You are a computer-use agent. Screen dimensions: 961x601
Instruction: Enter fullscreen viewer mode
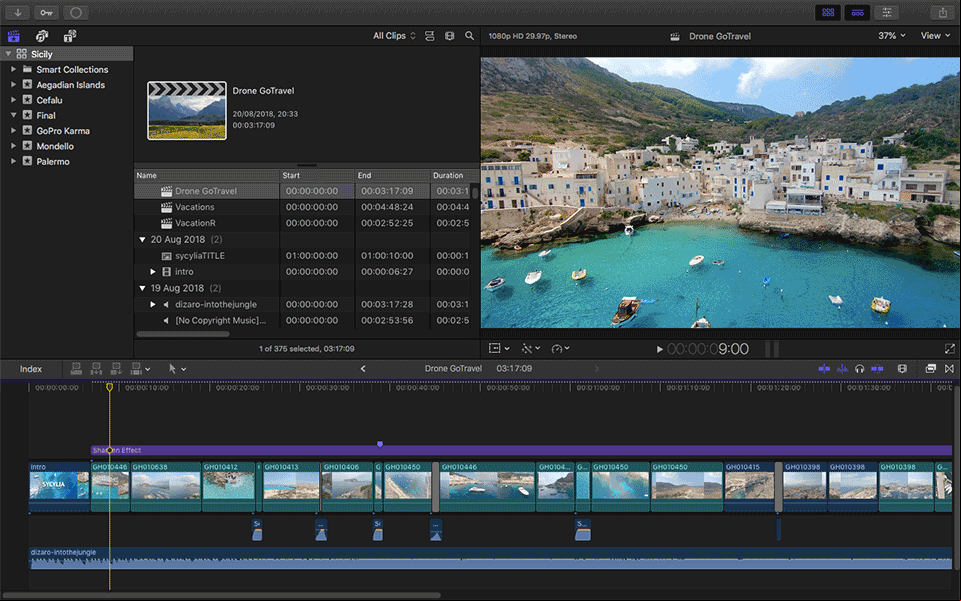point(949,349)
